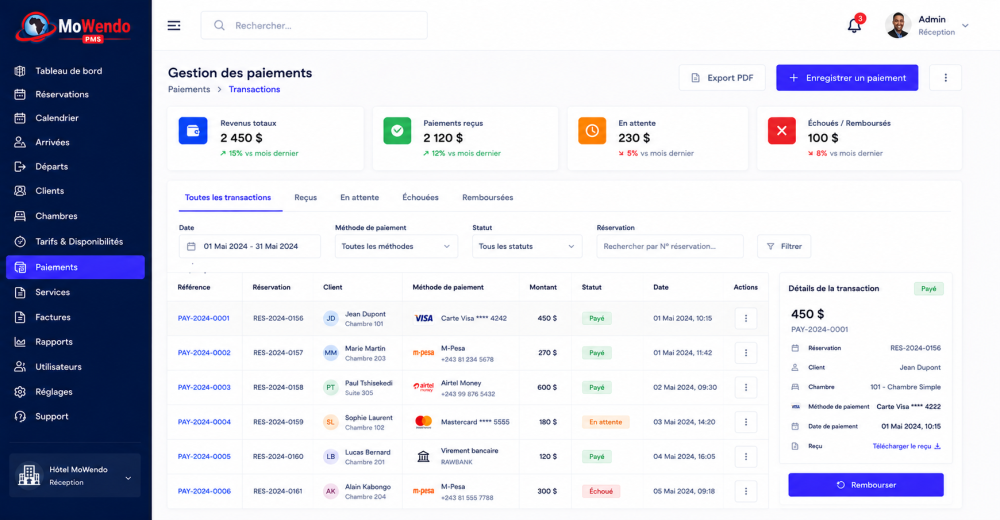Click the orange En attente clock icon
Screen dimensions: 1000x520
coord(592,131)
